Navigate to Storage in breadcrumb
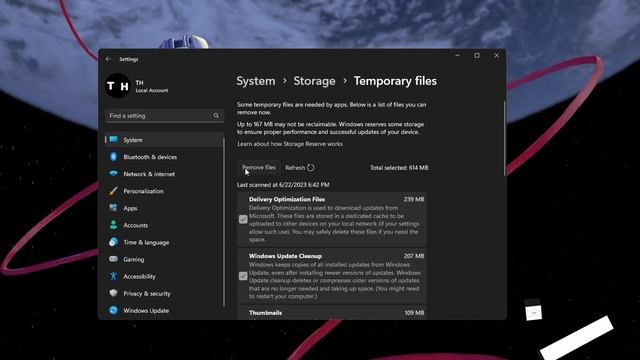The width and height of the screenshot is (640, 360). [314, 81]
